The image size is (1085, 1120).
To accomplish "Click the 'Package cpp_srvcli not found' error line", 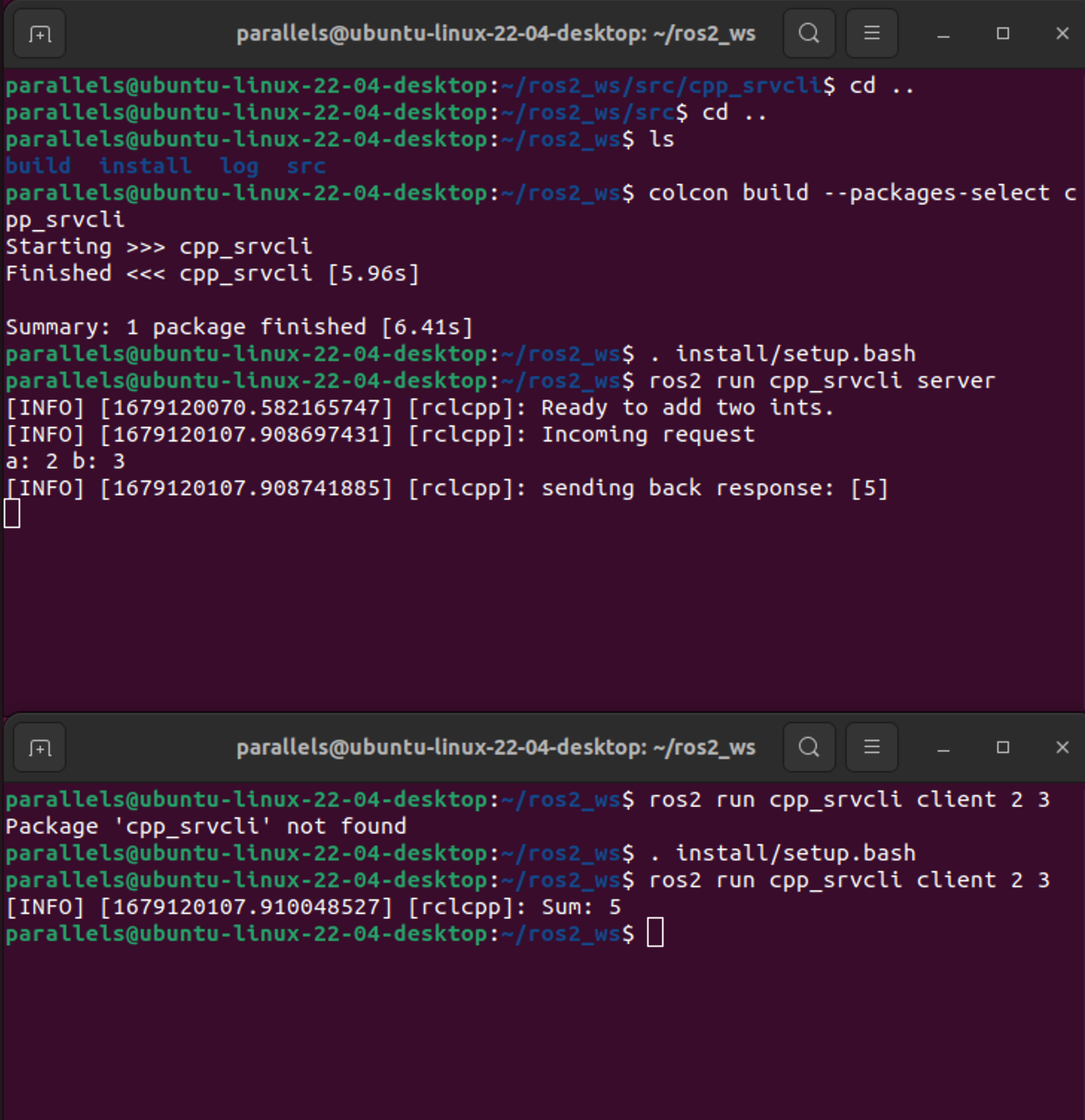I will 206,826.
